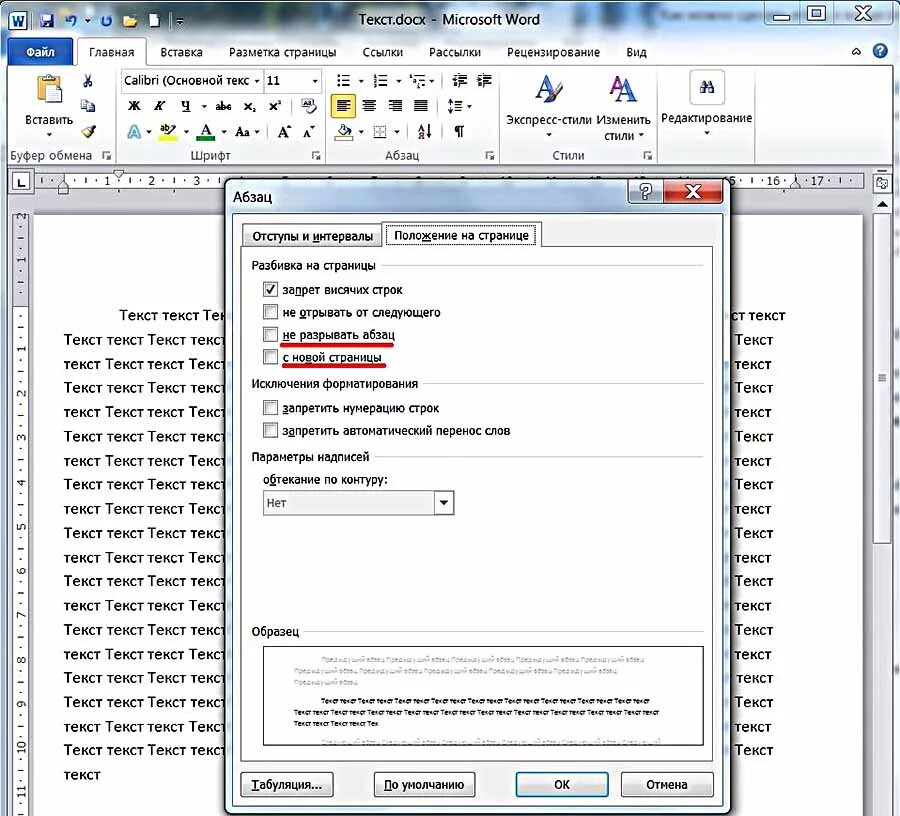Viewport: 900px width, 816px height.
Task: Click the Clear Formatting icon
Action: pyautogui.click(x=309, y=106)
